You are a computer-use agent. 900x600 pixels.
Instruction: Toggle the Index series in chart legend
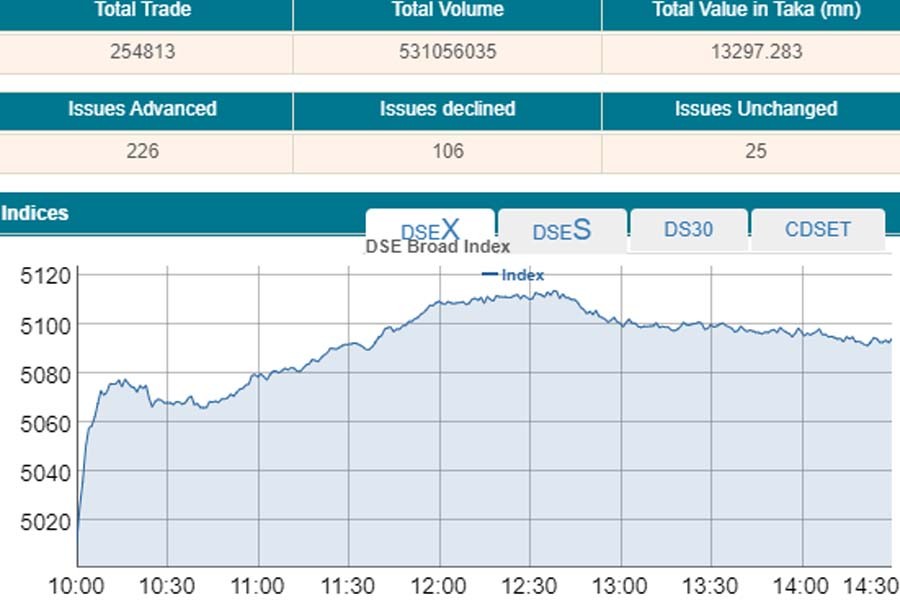(x=514, y=275)
